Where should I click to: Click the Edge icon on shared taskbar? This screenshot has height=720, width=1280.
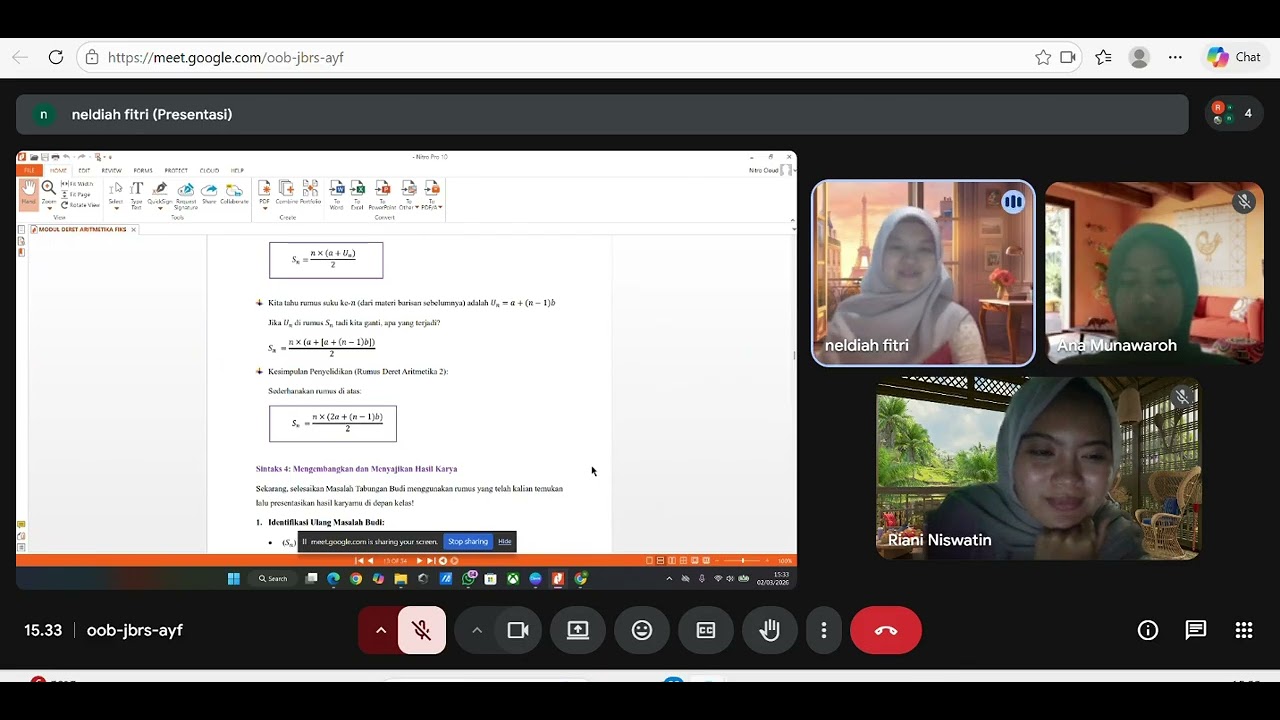coord(333,578)
